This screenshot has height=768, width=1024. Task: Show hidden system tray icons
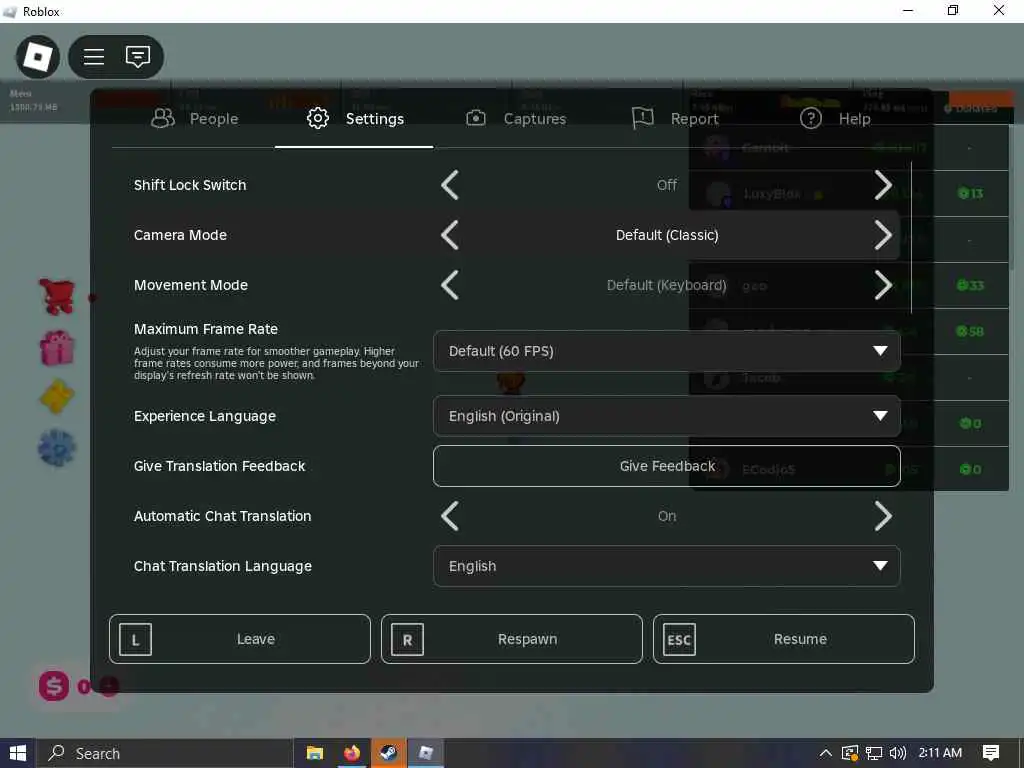(x=825, y=753)
